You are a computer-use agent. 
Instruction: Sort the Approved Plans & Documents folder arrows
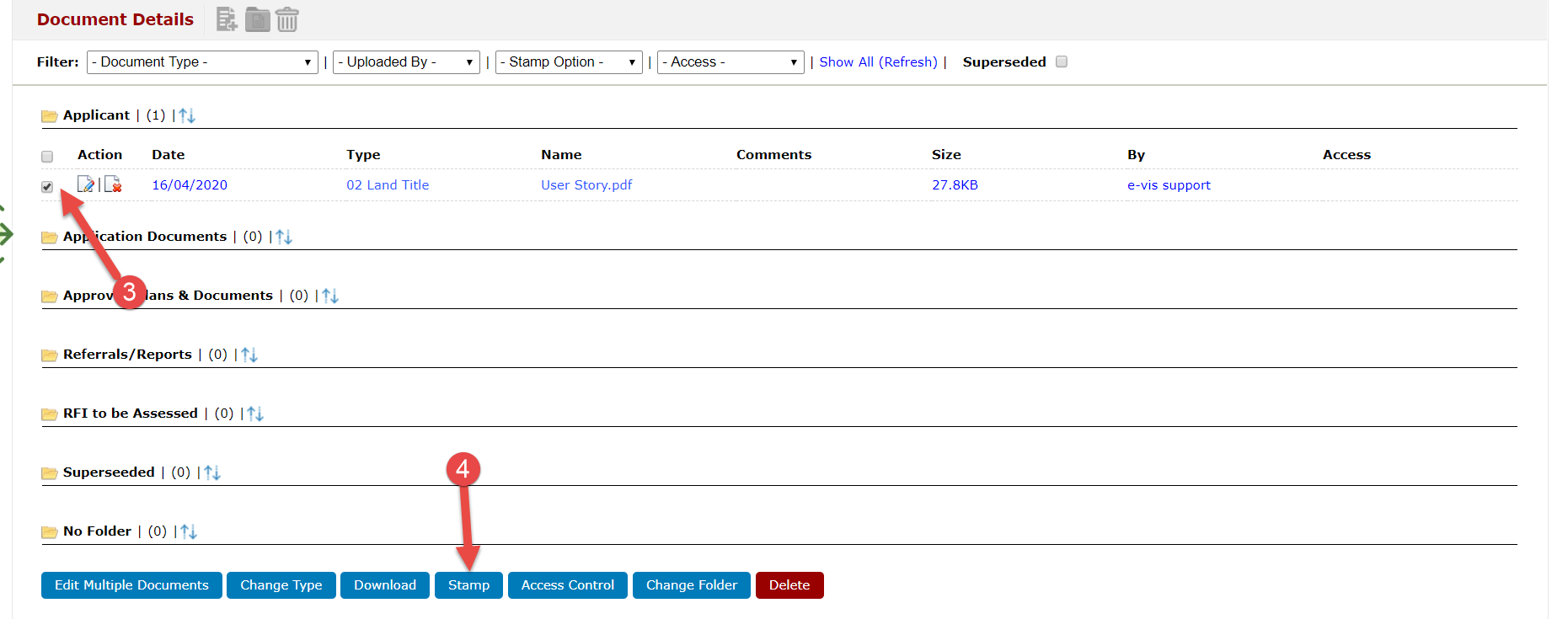point(330,296)
